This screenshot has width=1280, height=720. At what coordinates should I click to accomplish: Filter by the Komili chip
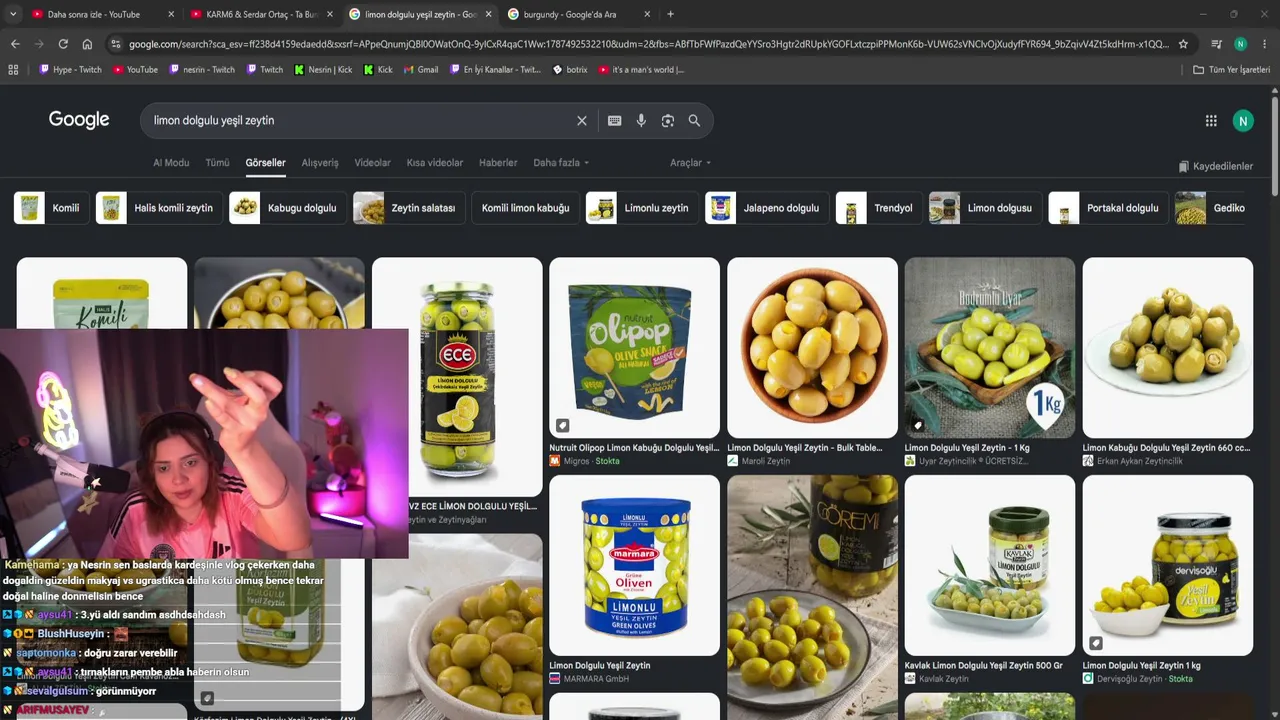51,208
